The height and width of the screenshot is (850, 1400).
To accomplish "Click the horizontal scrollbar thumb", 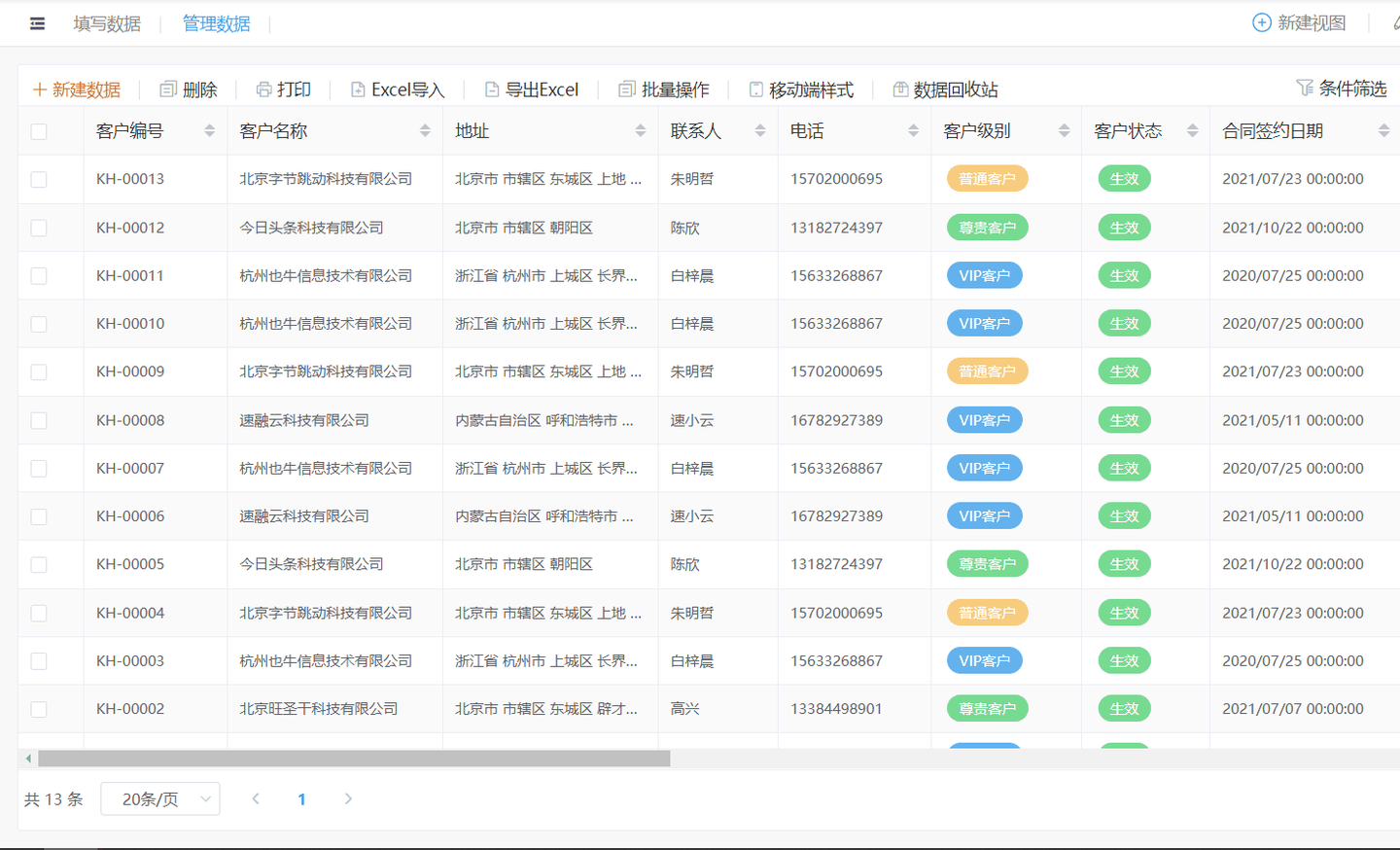I will point(354,759).
